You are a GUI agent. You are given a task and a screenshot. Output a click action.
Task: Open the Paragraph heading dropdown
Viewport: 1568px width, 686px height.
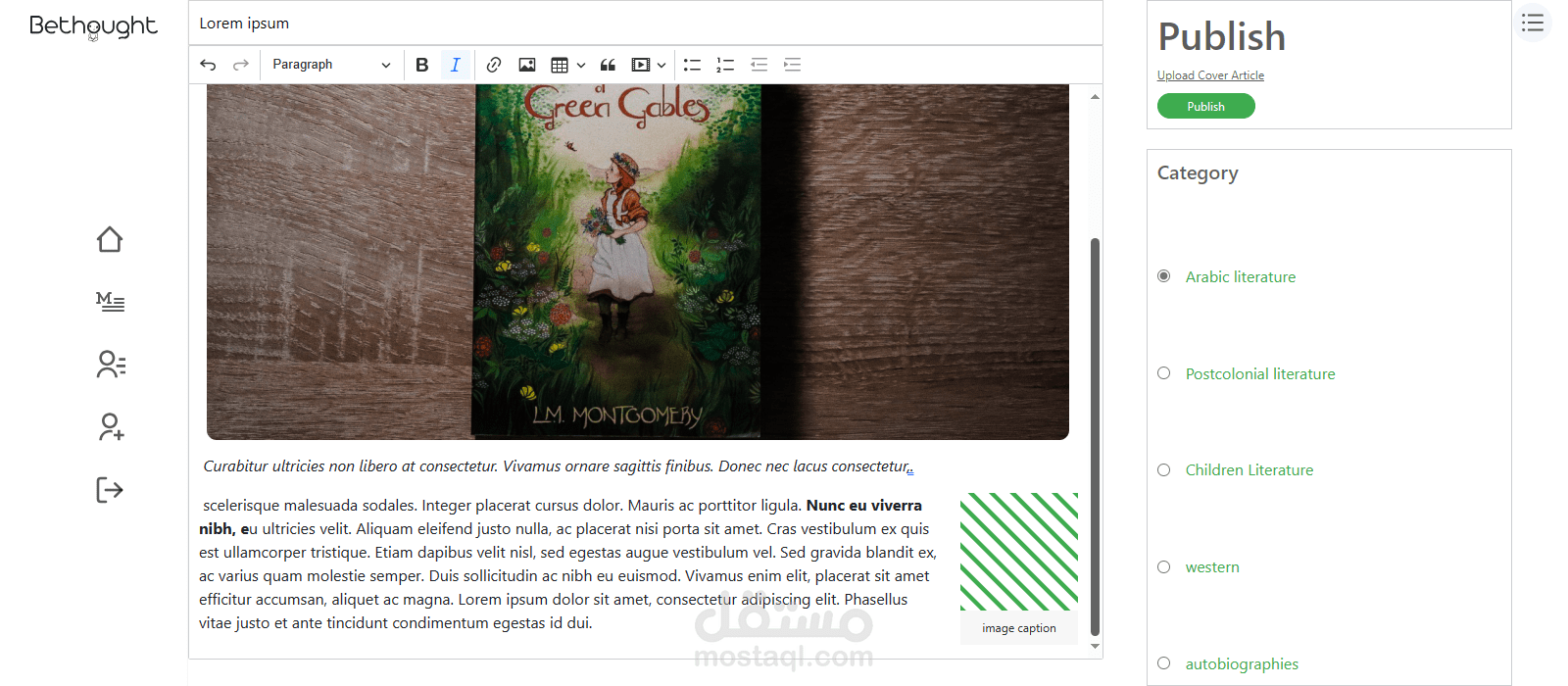(330, 65)
